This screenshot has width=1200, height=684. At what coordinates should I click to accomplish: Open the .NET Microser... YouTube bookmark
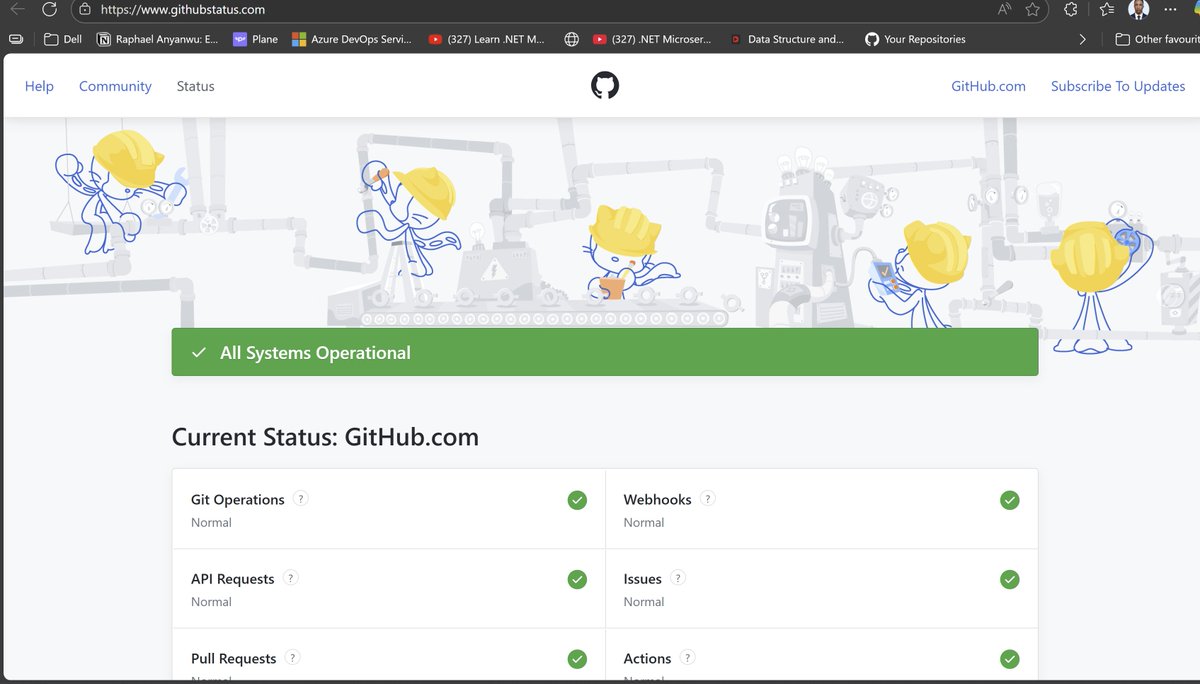652,39
